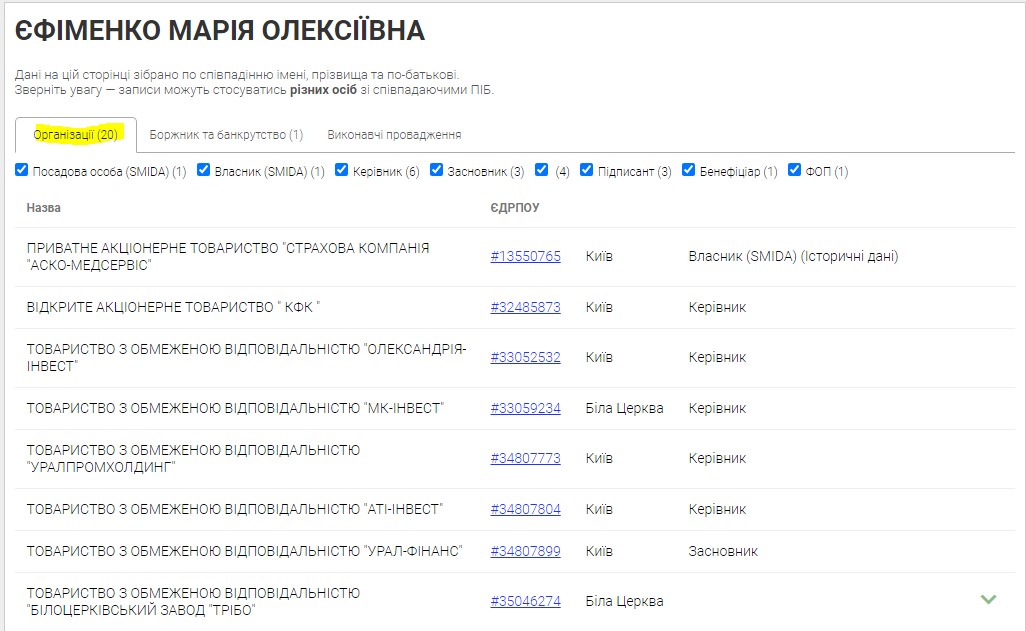This screenshot has height=631, width=1026.
Task: Click ЄДРПОУ code #32485873
Action: click(x=525, y=307)
